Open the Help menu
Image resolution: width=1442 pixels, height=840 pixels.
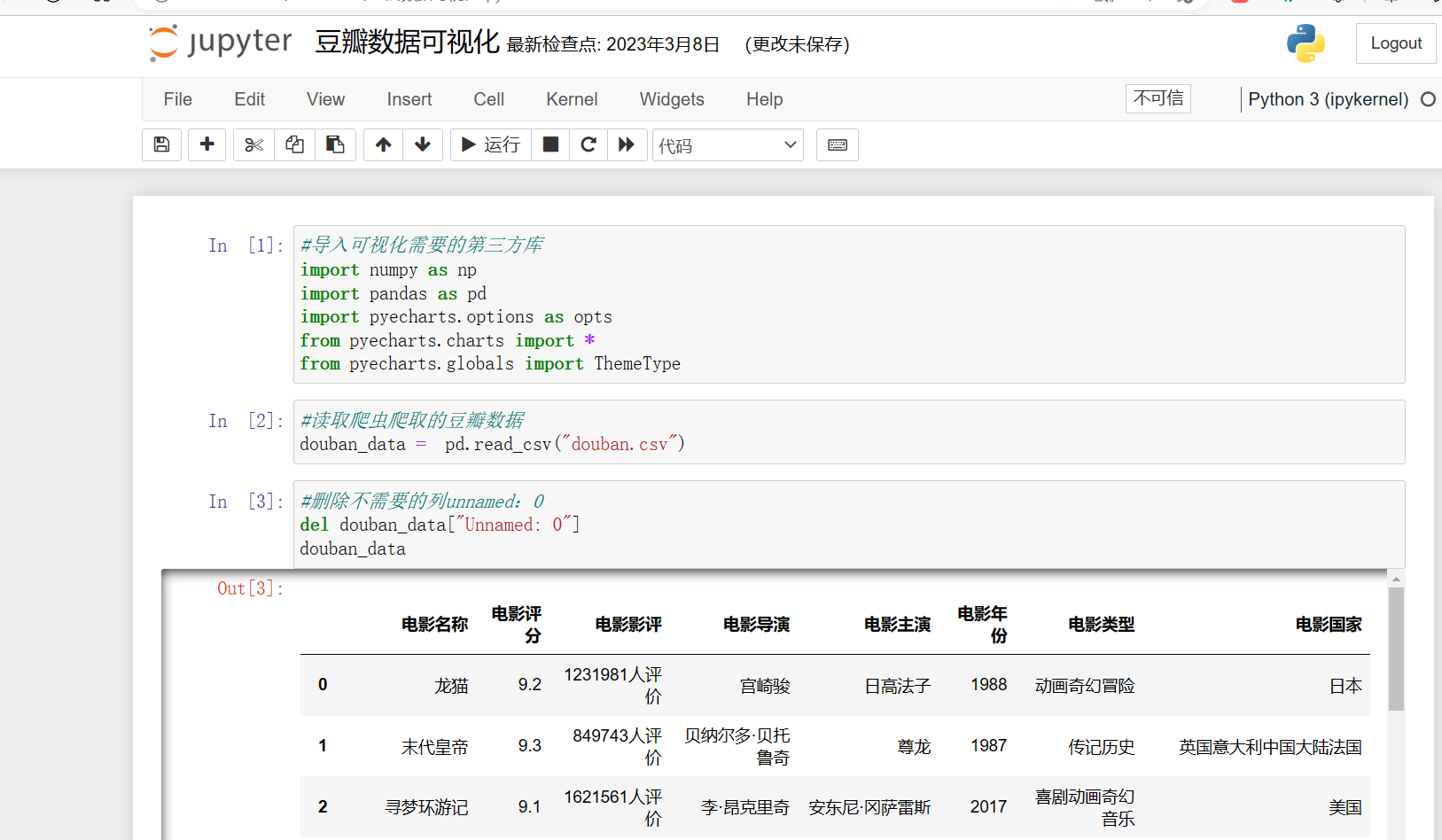(765, 99)
